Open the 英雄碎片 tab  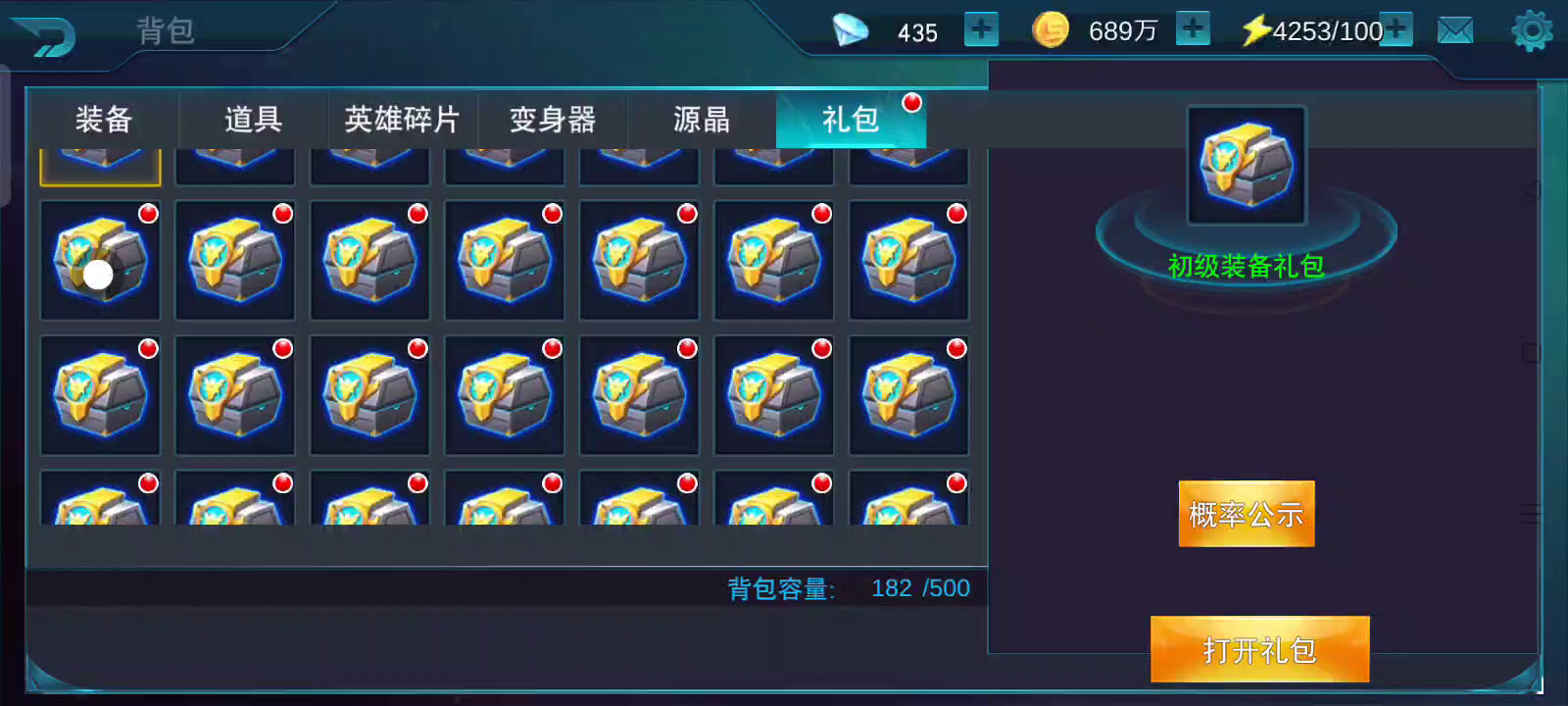tap(402, 120)
